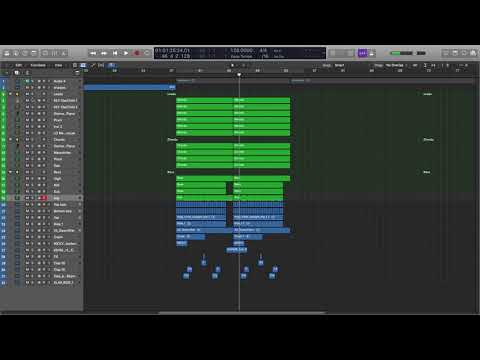Toggle the purple Count-in button
The width and height of the screenshot is (480, 360).
[x=362, y=53]
